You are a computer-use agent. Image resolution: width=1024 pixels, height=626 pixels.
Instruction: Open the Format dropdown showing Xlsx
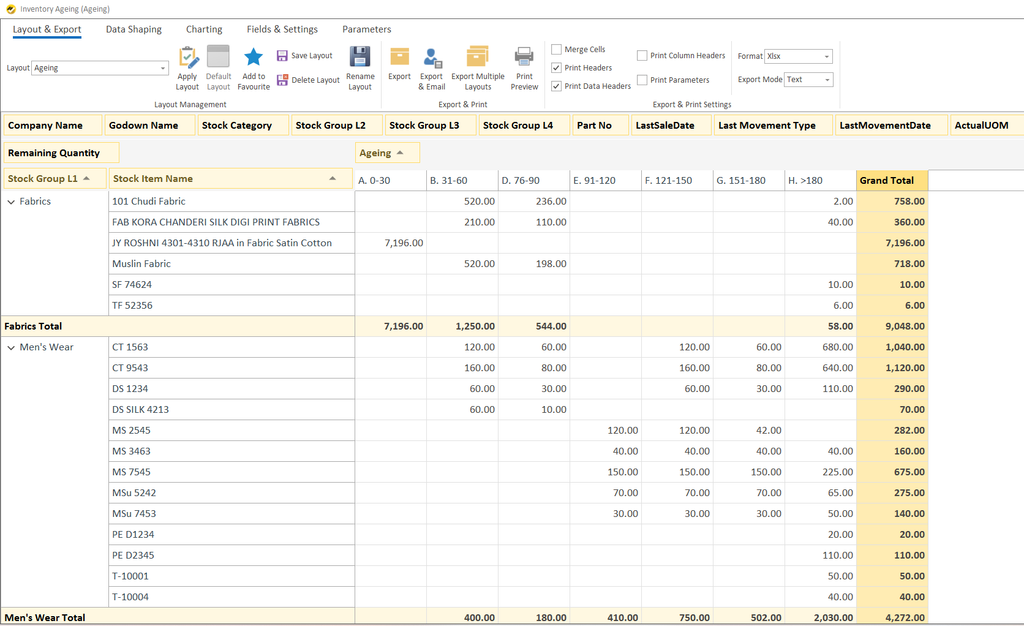point(799,56)
